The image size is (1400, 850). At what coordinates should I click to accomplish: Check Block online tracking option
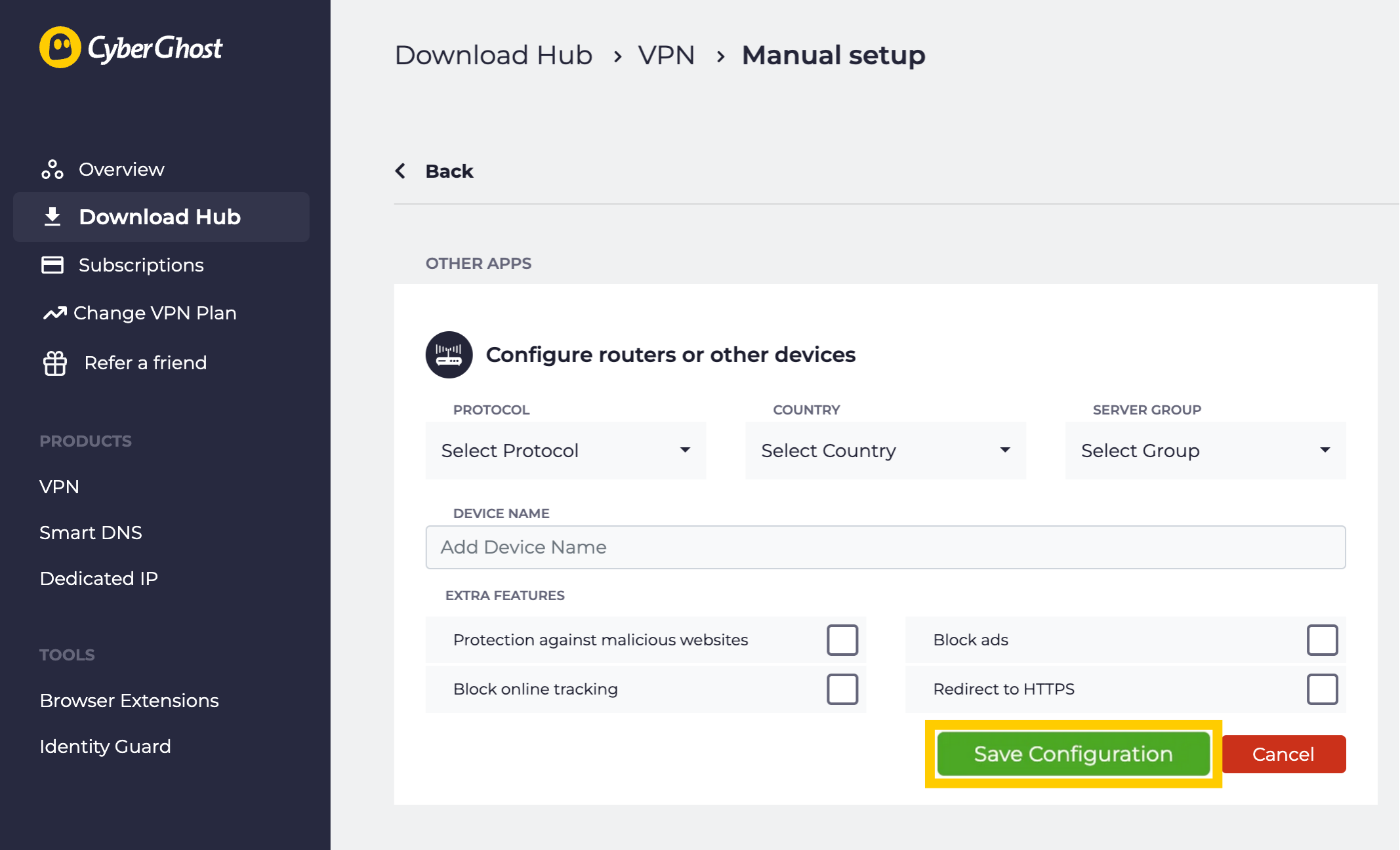842,689
